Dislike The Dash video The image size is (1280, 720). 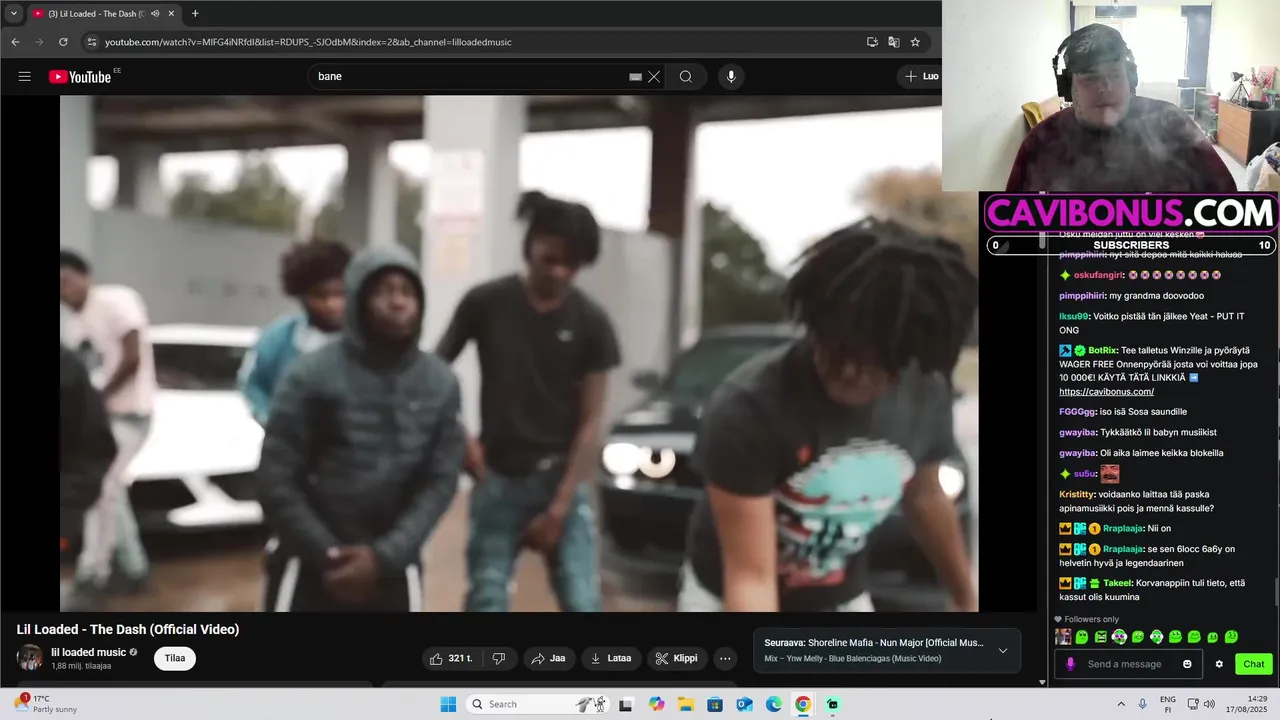tap(499, 658)
